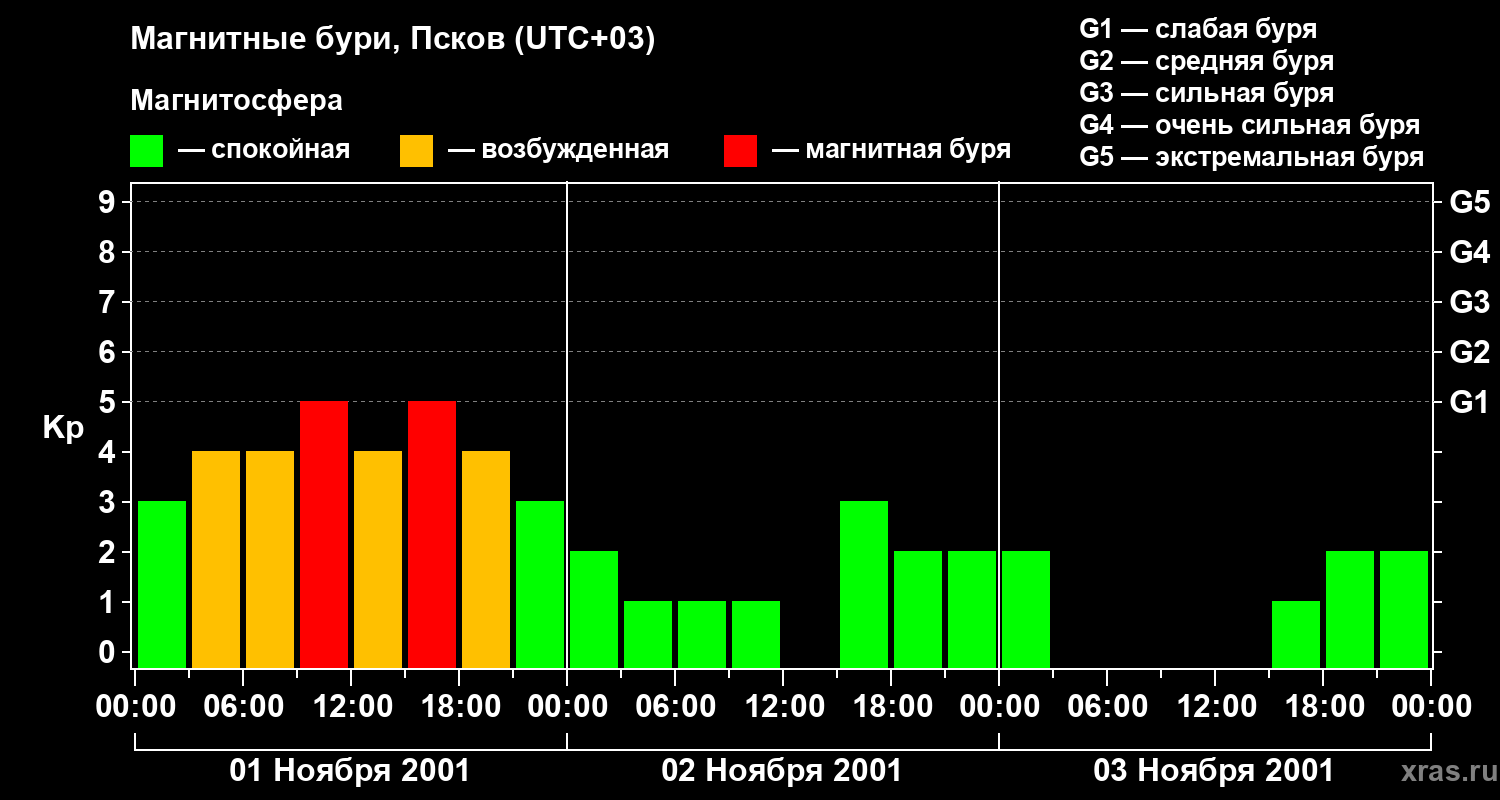Click the 09:00–12:00 red bar on 01 Ноября
Viewport: 1500px width, 800px height.
pos(324,534)
